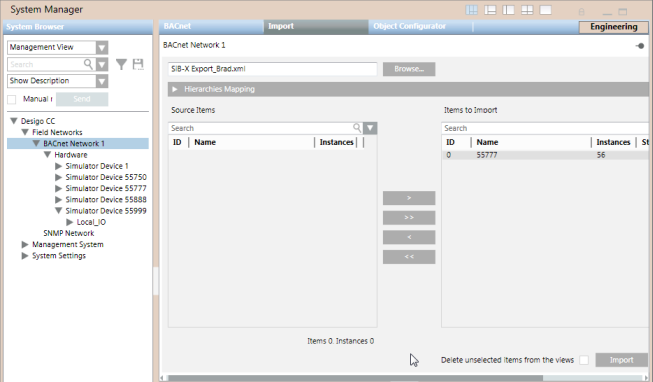Click the save icon beside the filter
This screenshot has height=382, width=653.
138,64
